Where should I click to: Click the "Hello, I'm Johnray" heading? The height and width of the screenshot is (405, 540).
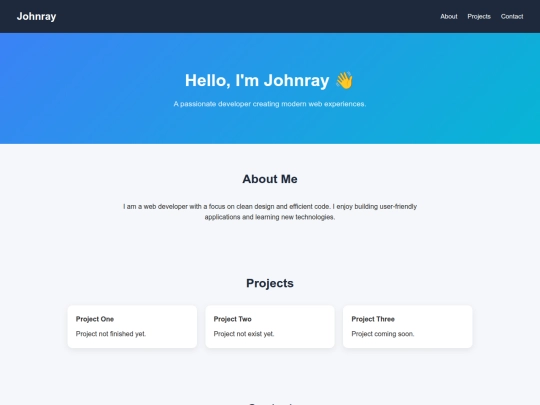click(x=269, y=80)
